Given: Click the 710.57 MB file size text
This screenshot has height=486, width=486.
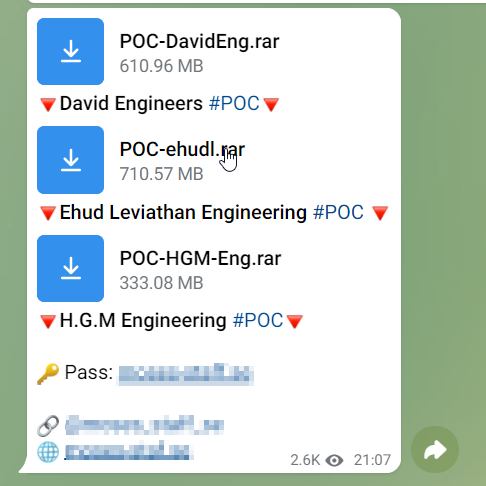Looking at the screenshot, I should tap(161, 174).
